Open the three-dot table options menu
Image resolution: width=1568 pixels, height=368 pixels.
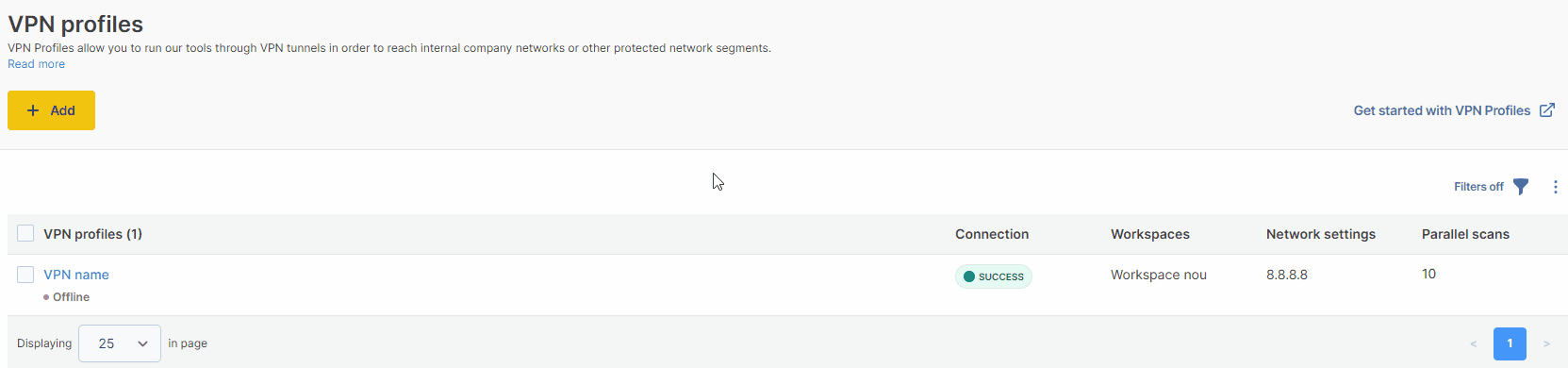click(1555, 187)
